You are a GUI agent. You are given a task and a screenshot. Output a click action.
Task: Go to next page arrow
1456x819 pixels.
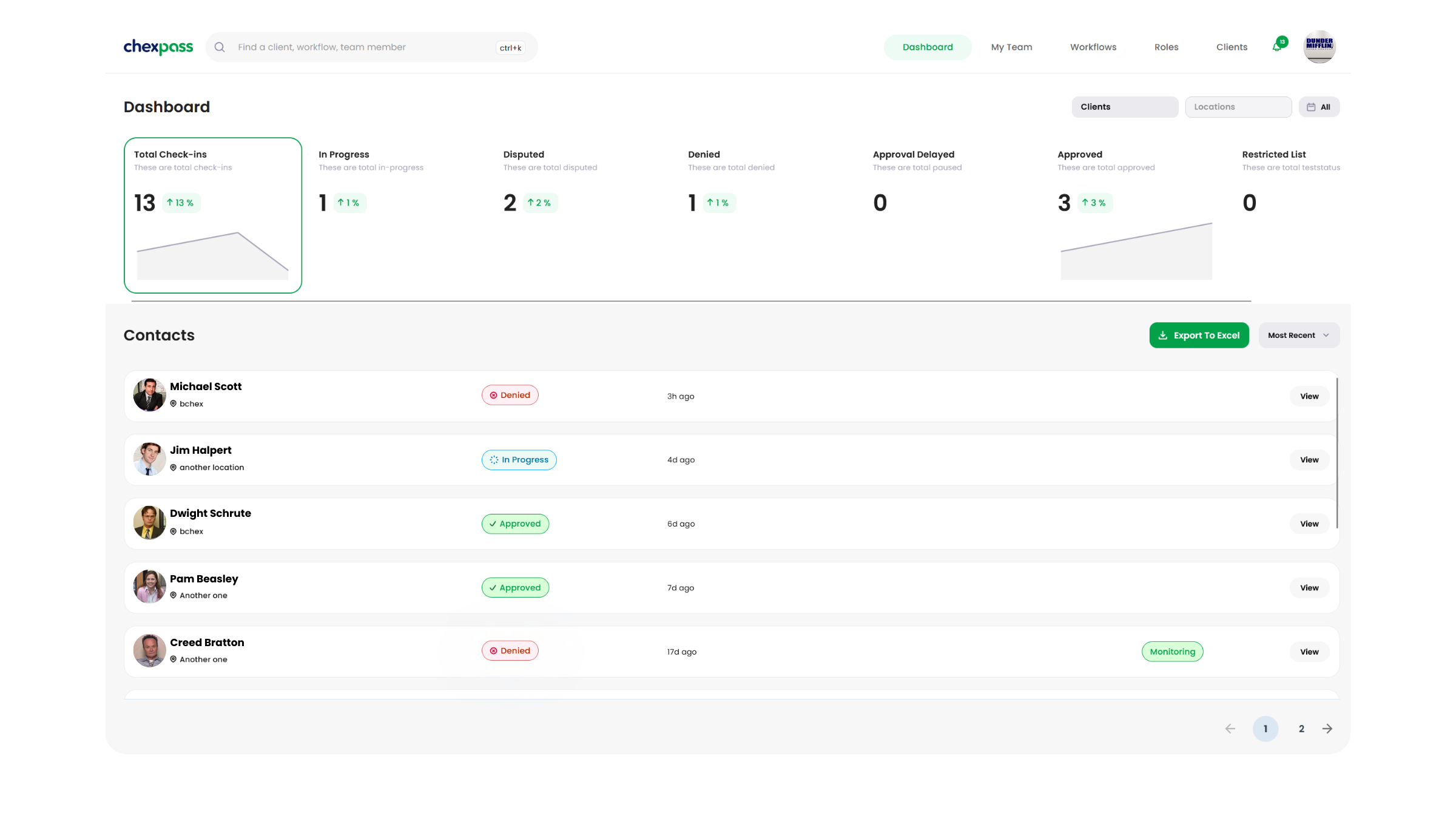[1327, 729]
